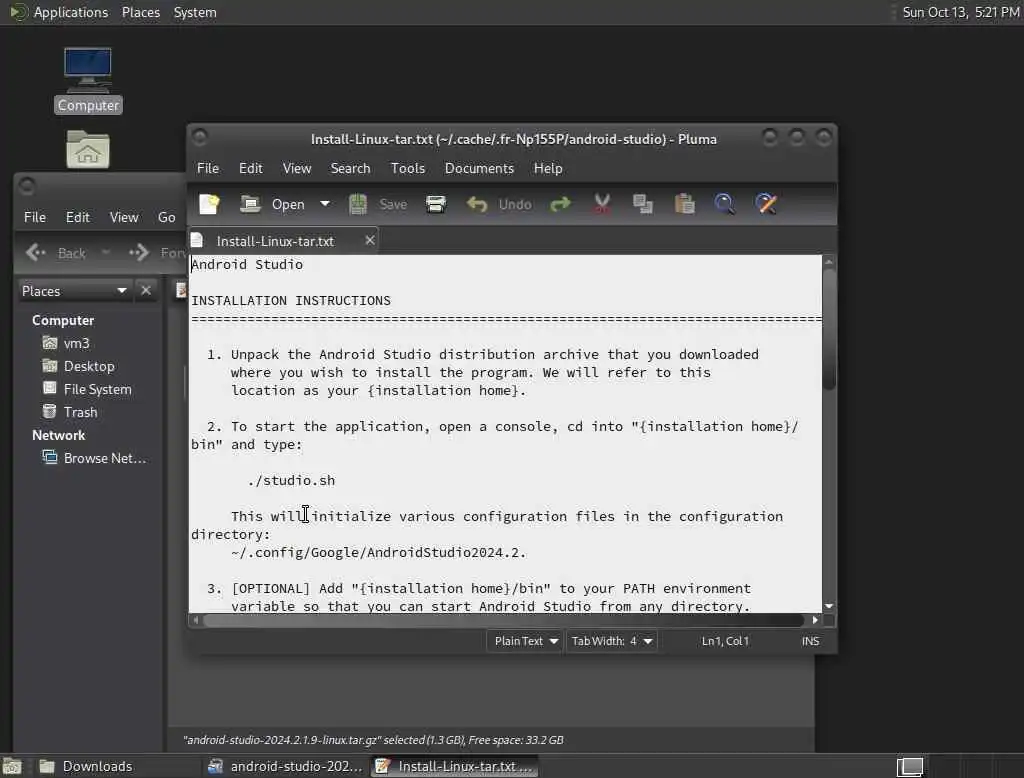Image resolution: width=1024 pixels, height=778 pixels.
Task: Cut selection with scissors icon
Action: pyautogui.click(x=601, y=204)
